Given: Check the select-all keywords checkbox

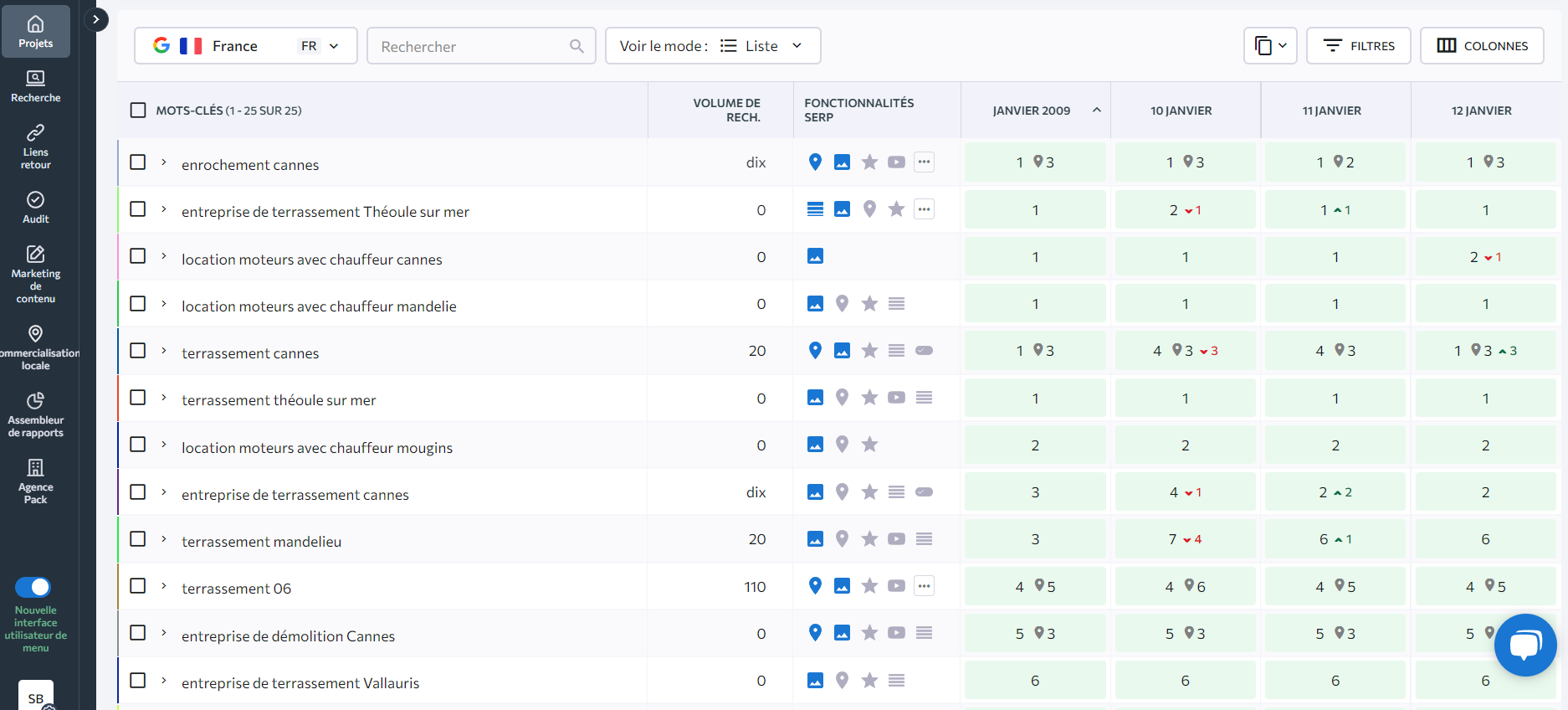Looking at the screenshot, I should tap(138, 111).
